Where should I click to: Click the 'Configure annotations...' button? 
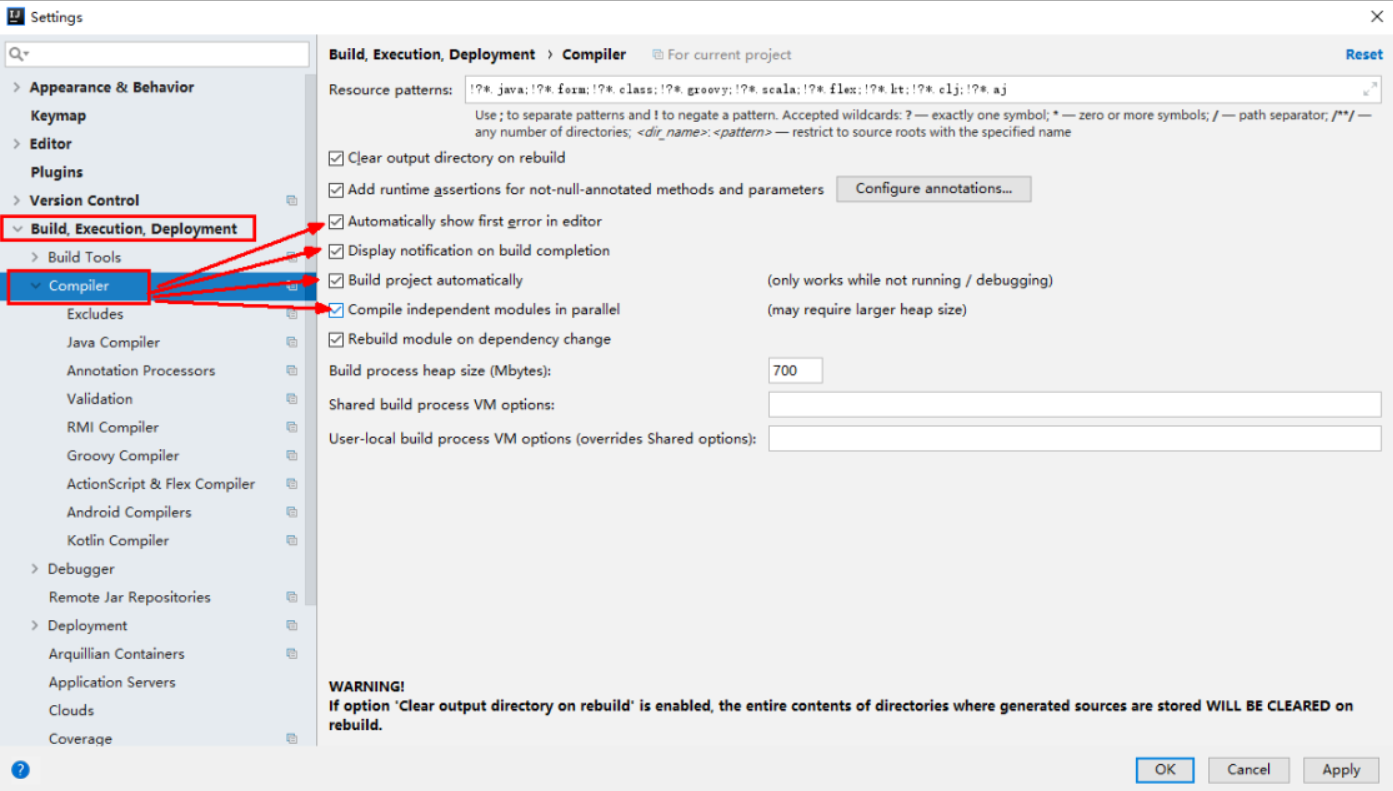(934, 189)
